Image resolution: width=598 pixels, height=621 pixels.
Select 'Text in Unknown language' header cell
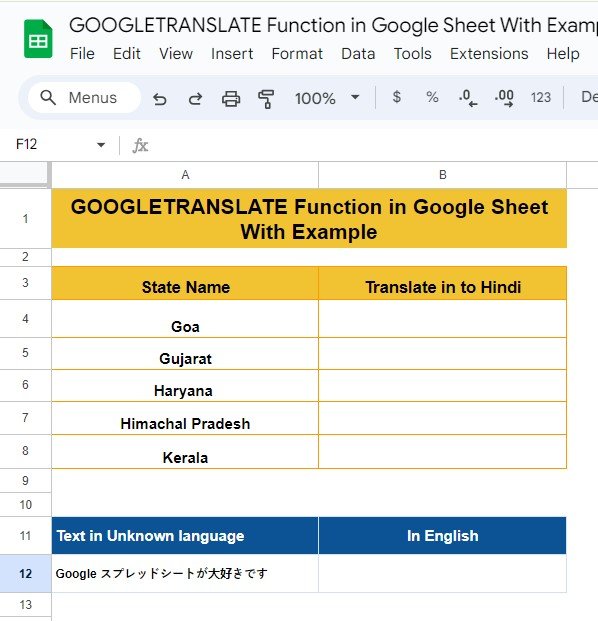pos(185,535)
